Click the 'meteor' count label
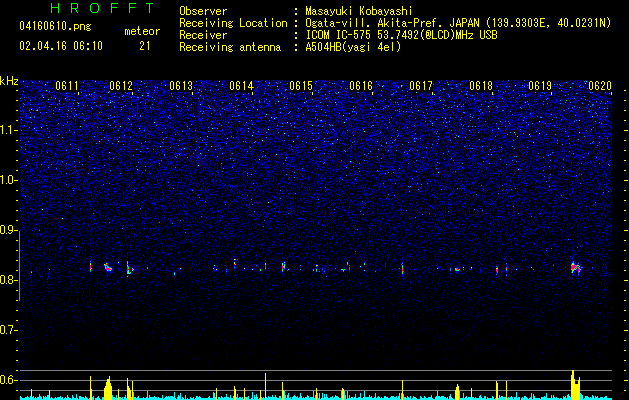Viewport: 629px width, 400px height. click(x=142, y=31)
